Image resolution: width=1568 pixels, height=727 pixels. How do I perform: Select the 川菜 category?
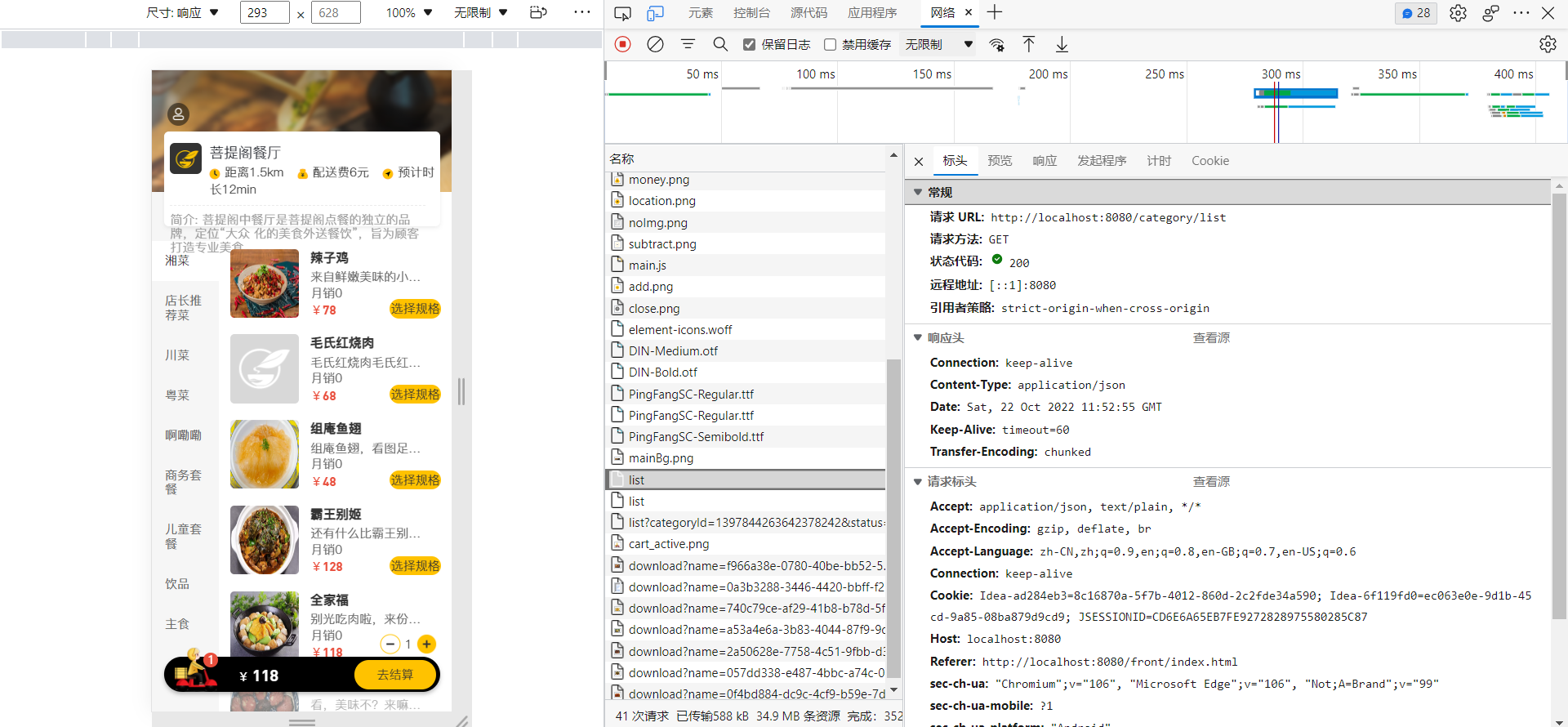[177, 355]
